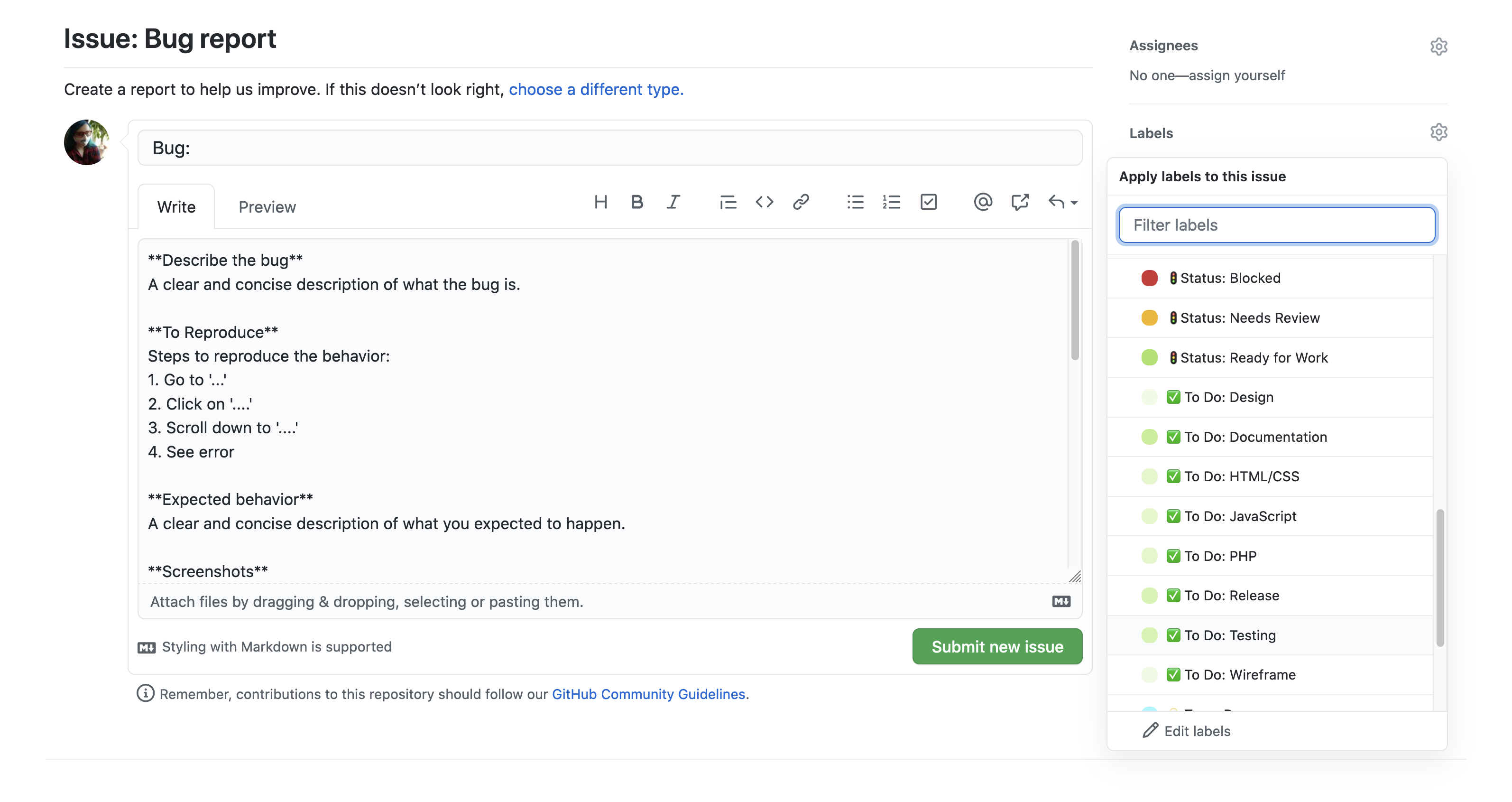The height and width of the screenshot is (802, 1512).
Task: Apply bold formatting in toolbar
Action: 637,203
